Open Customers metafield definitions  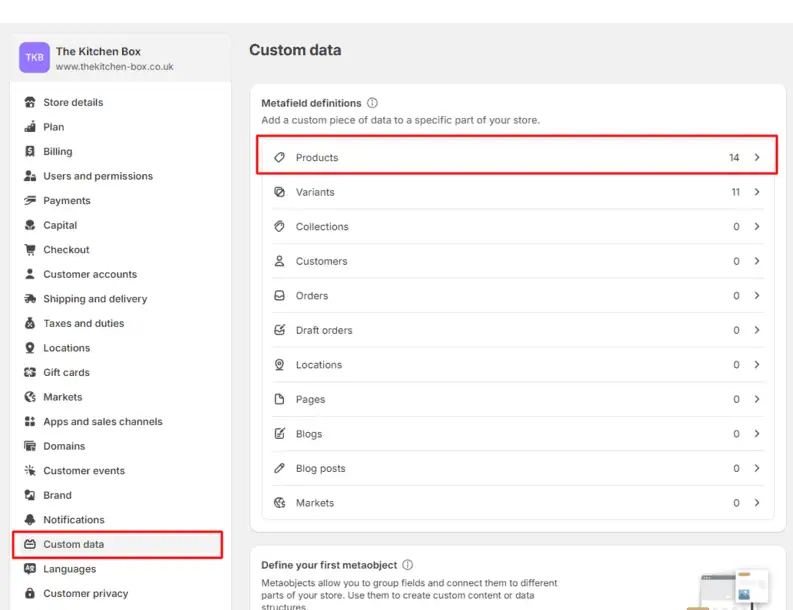(x=518, y=261)
